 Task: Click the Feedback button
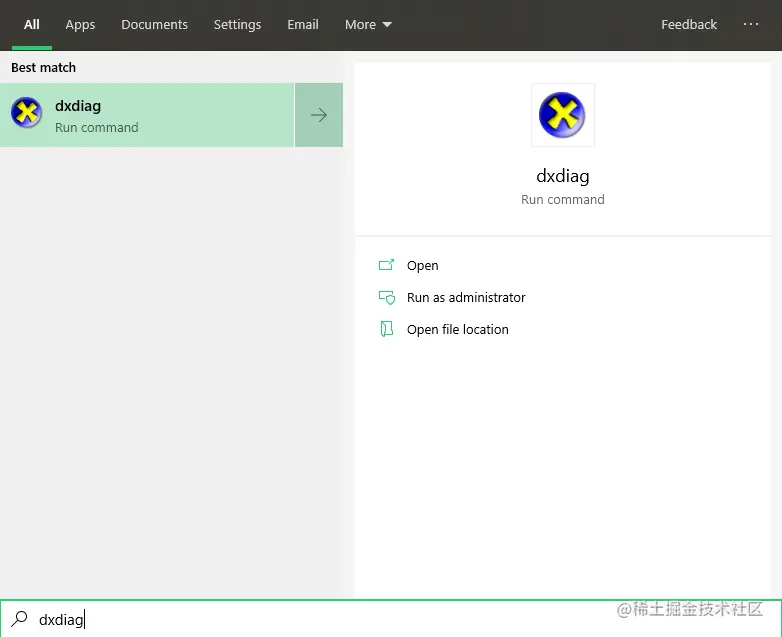tap(689, 24)
